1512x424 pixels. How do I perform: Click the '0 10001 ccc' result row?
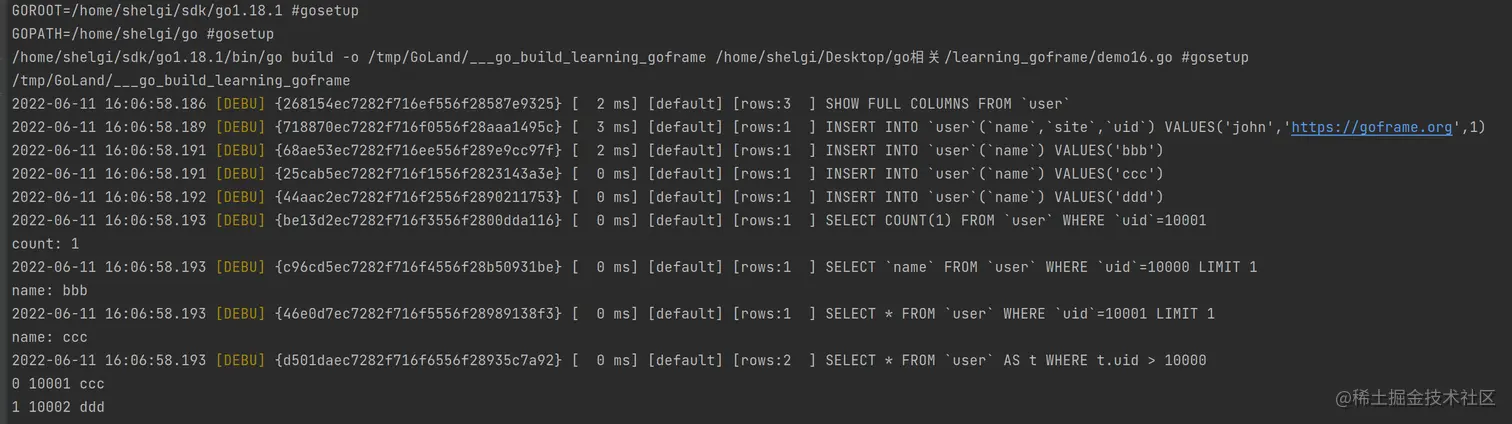[58, 384]
